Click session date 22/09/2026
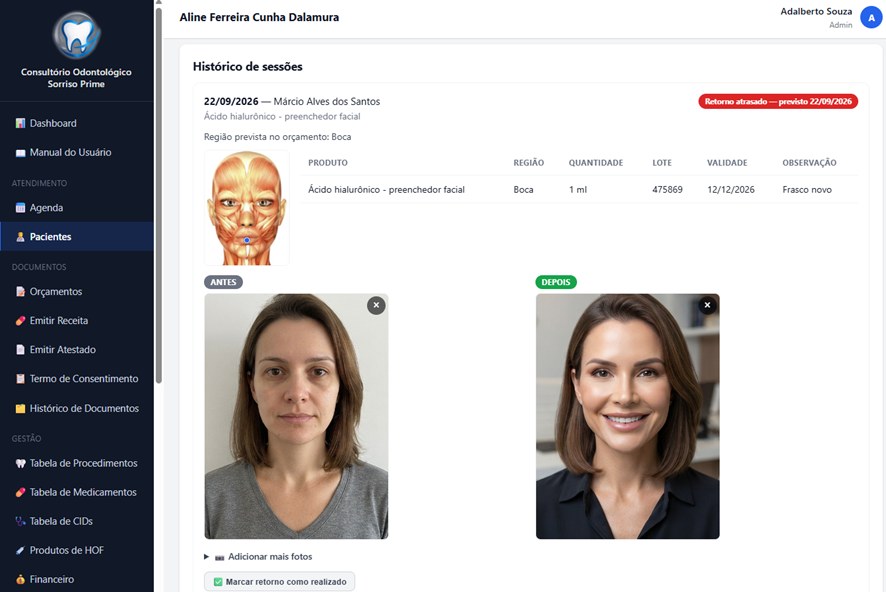 click(x=231, y=102)
